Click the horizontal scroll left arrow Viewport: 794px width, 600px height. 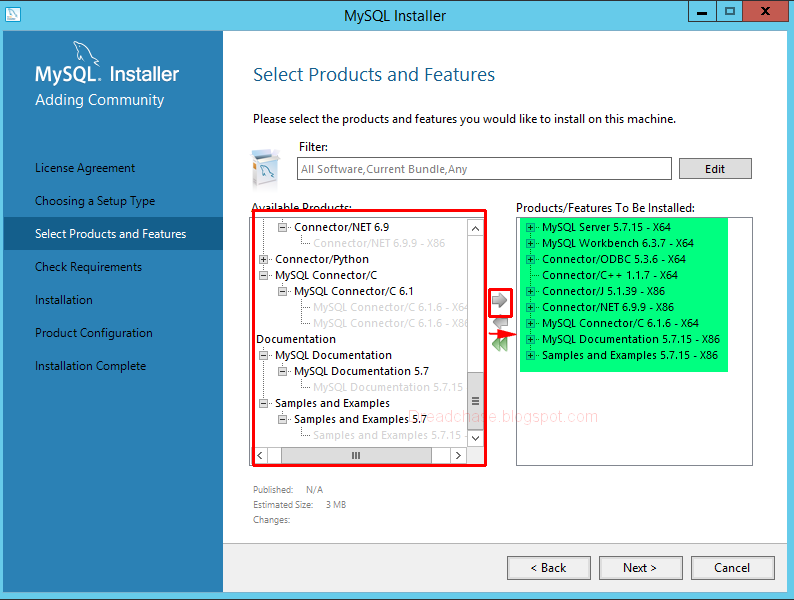click(260, 455)
